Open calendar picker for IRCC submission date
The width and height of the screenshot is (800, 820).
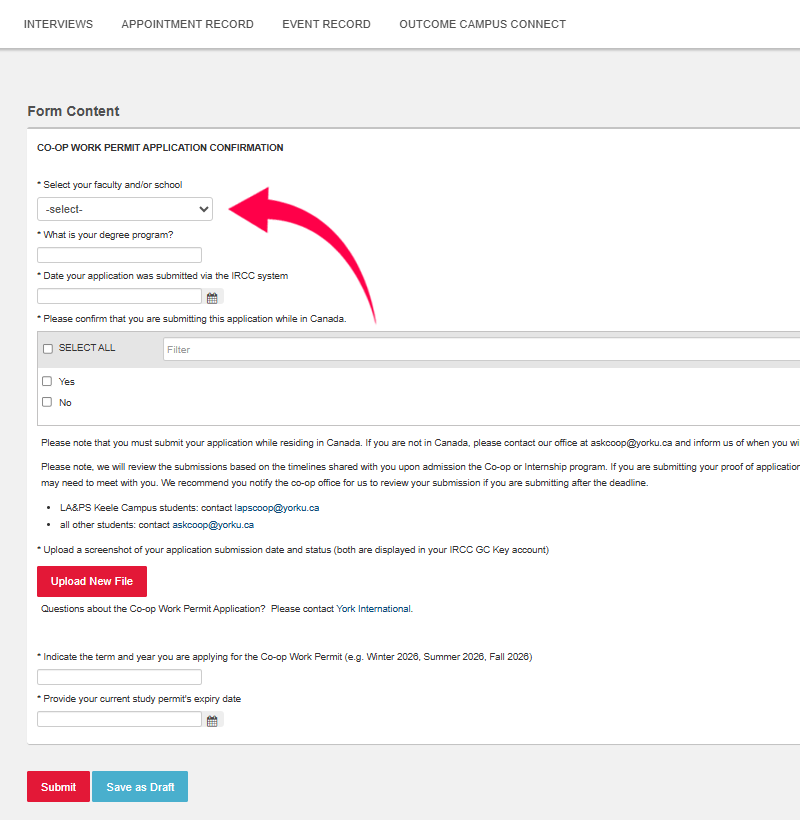click(x=212, y=298)
